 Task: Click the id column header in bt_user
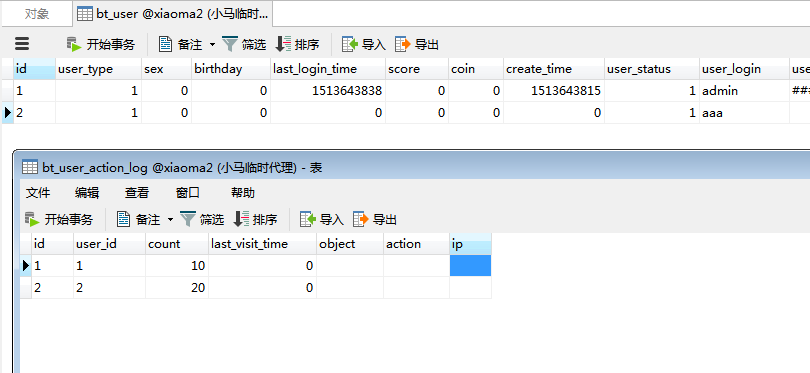click(34, 69)
